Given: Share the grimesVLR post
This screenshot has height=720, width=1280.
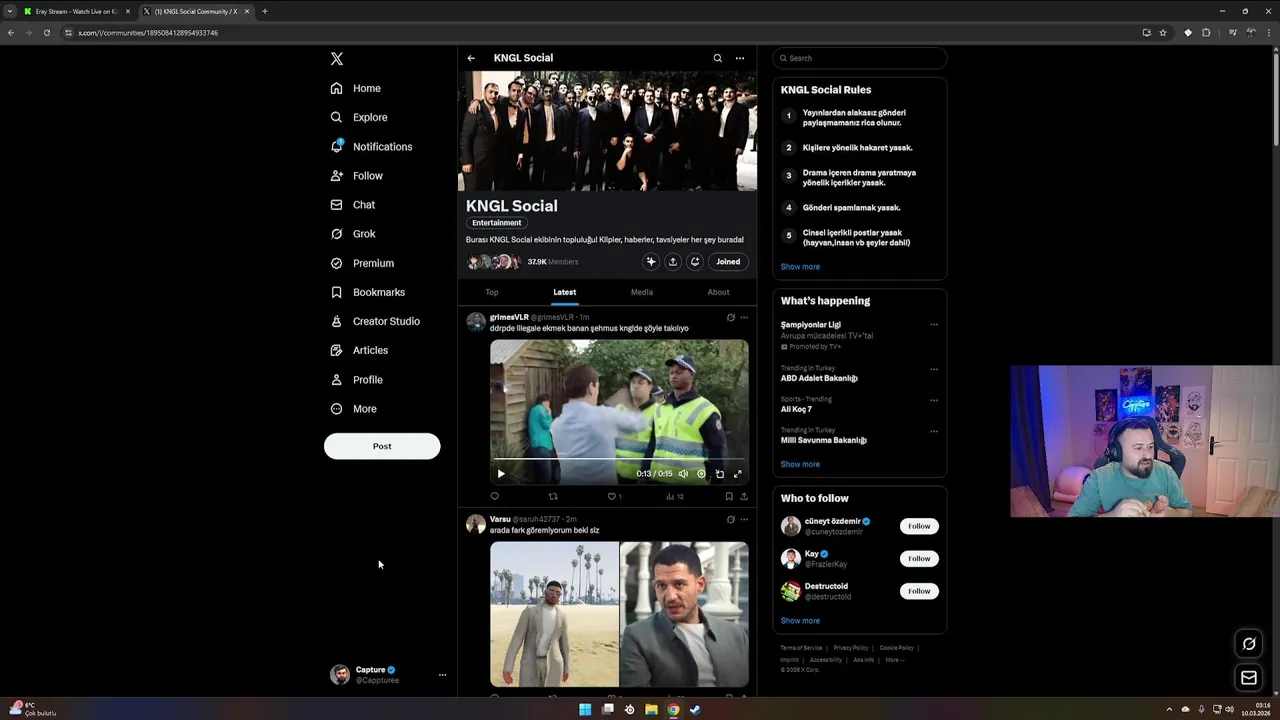Looking at the screenshot, I should coord(743,496).
